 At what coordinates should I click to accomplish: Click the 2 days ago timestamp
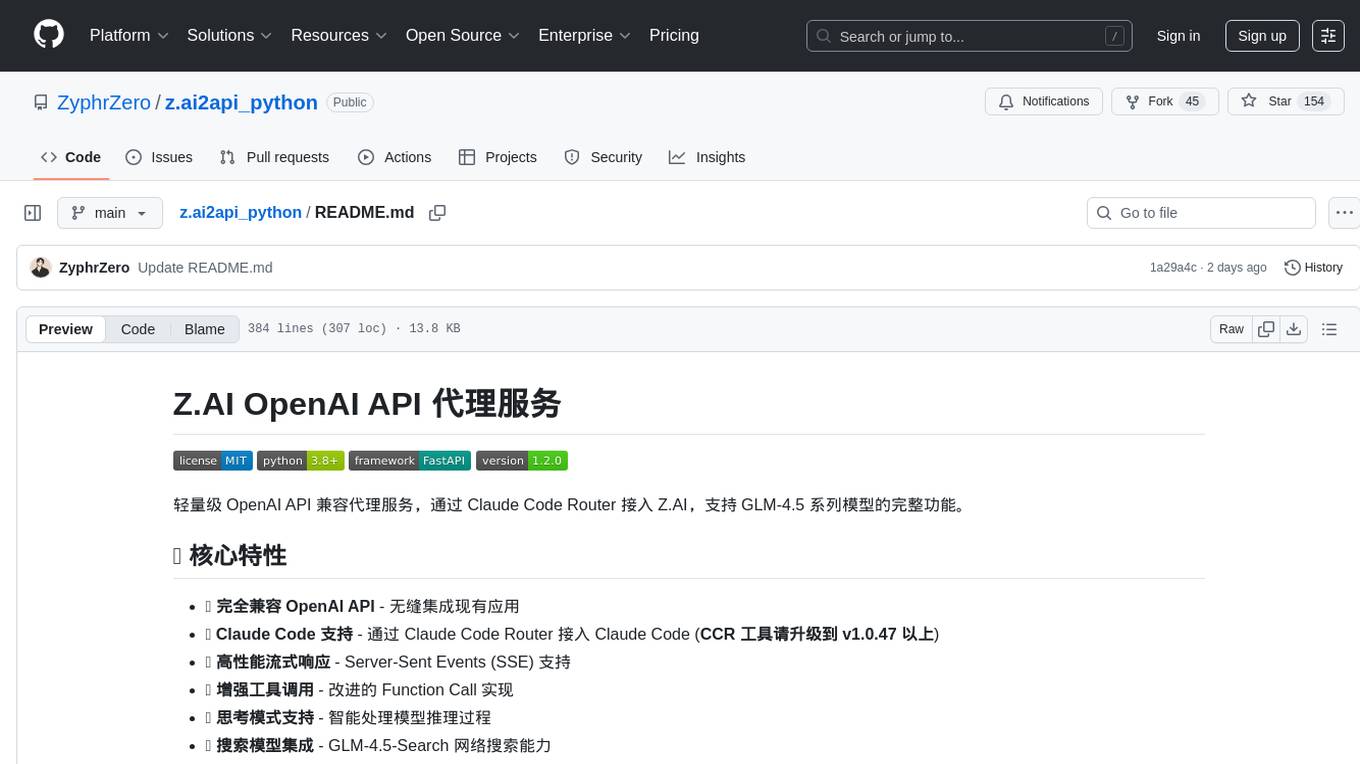[x=1236, y=267]
